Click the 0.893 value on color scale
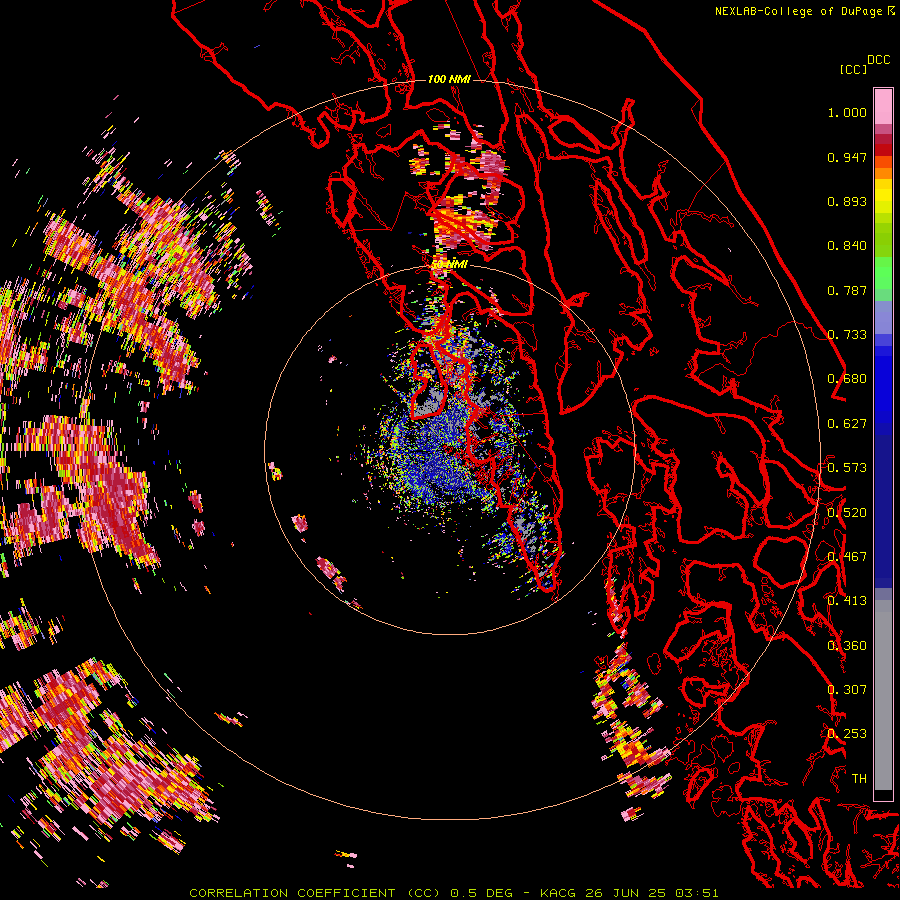This screenshot has width=900, height=900. click(x=847, y=201)
